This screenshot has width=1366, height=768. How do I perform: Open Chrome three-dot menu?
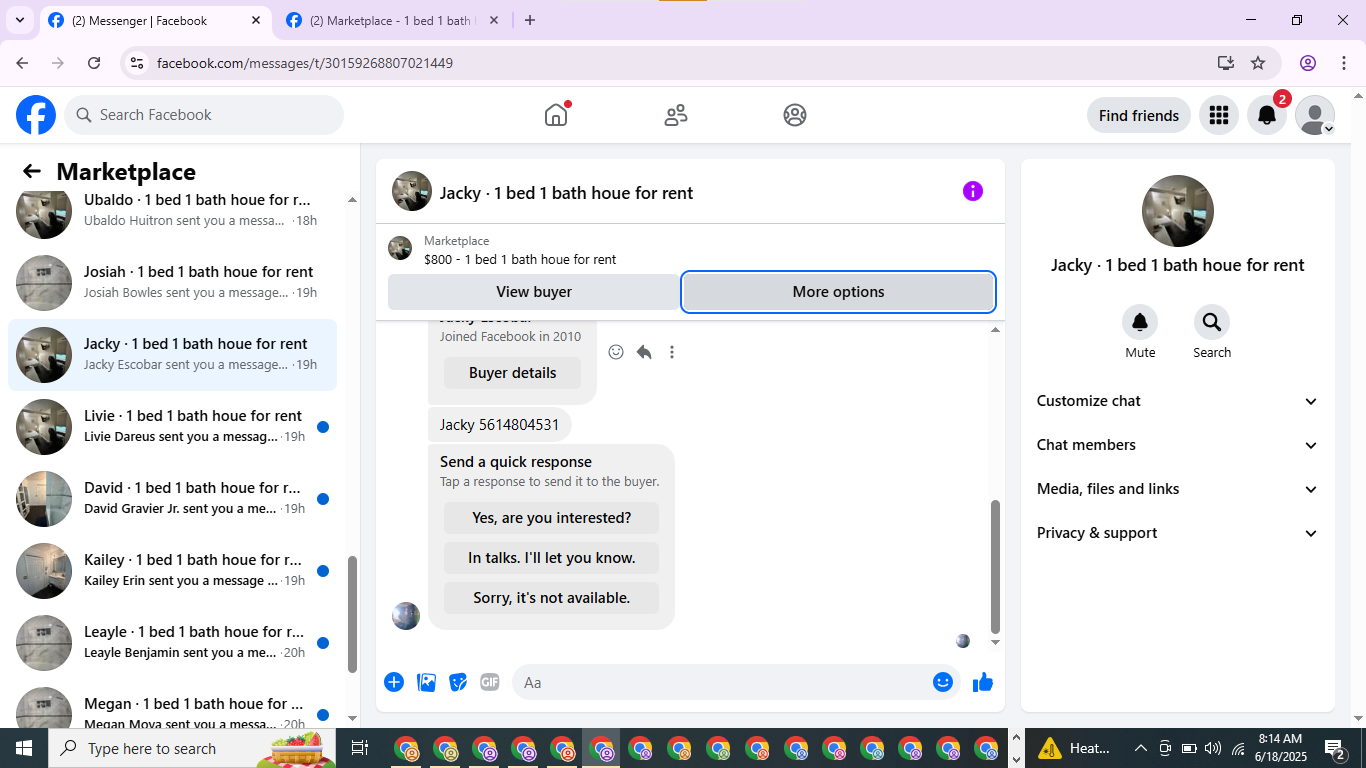pyautogui.click(x=1342, y=63)
